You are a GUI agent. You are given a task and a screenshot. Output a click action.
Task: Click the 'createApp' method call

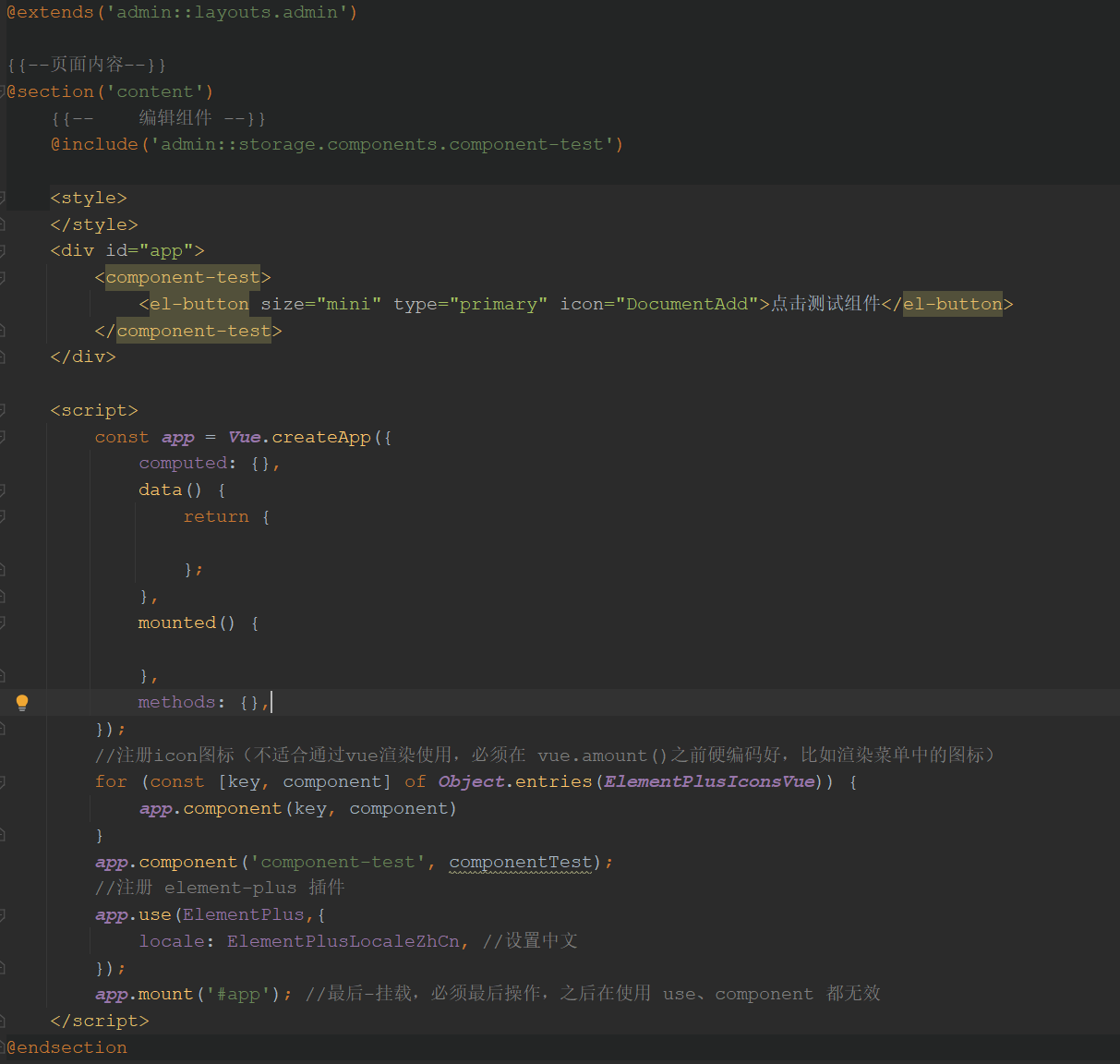point(321,438)
